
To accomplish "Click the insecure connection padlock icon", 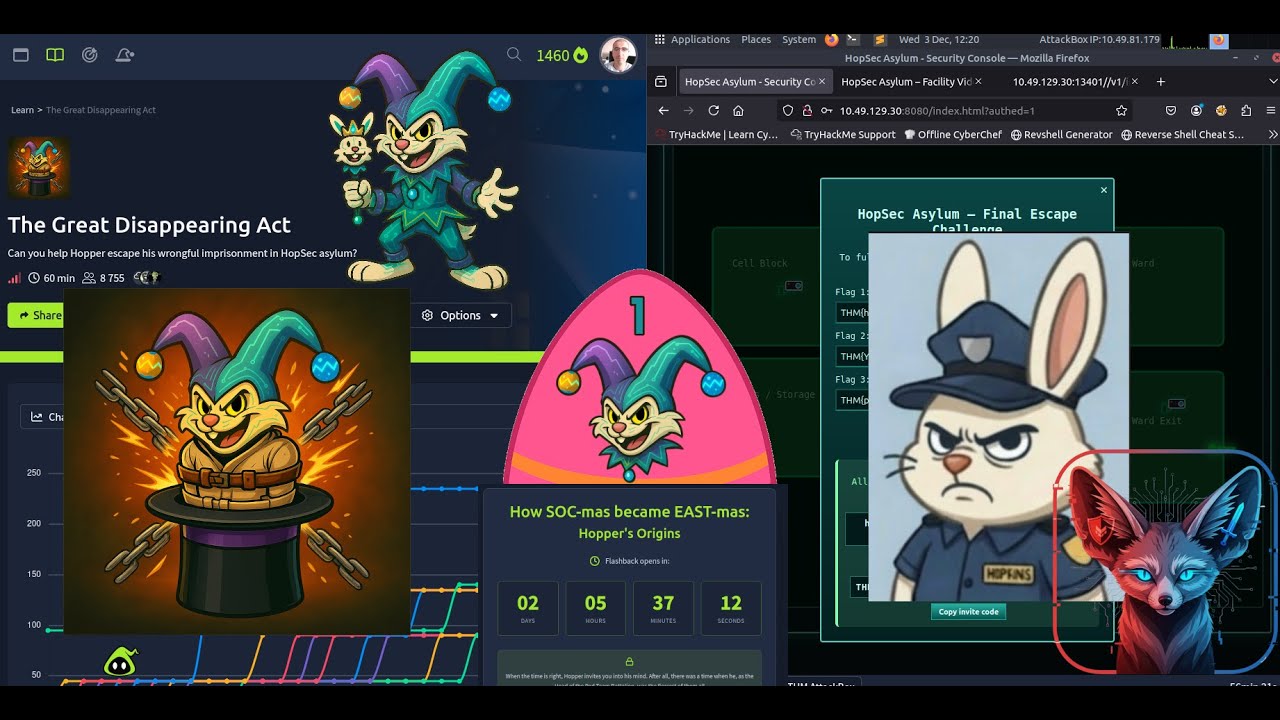I will (807, 111).
